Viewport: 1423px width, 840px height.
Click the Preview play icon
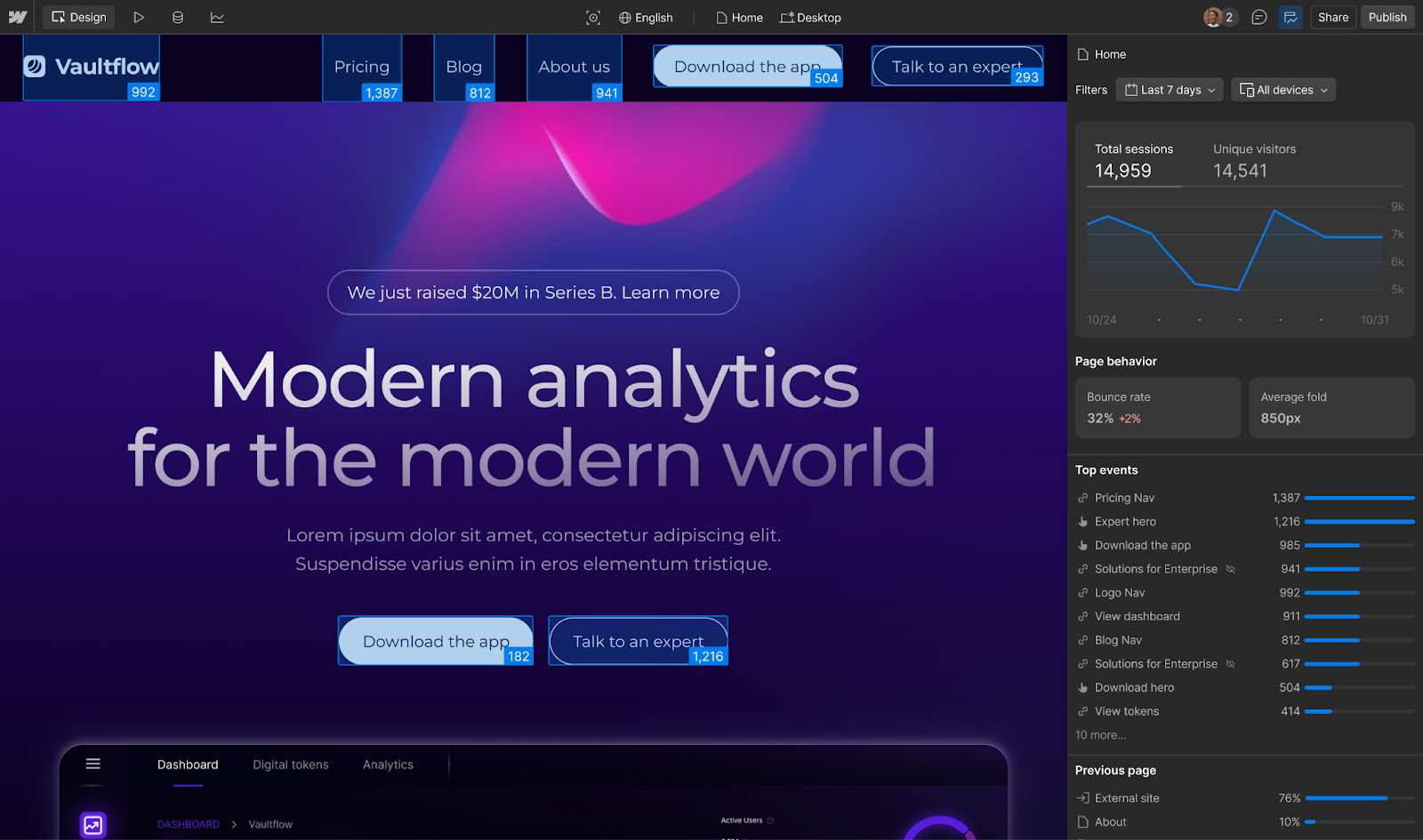click(139, 17)
